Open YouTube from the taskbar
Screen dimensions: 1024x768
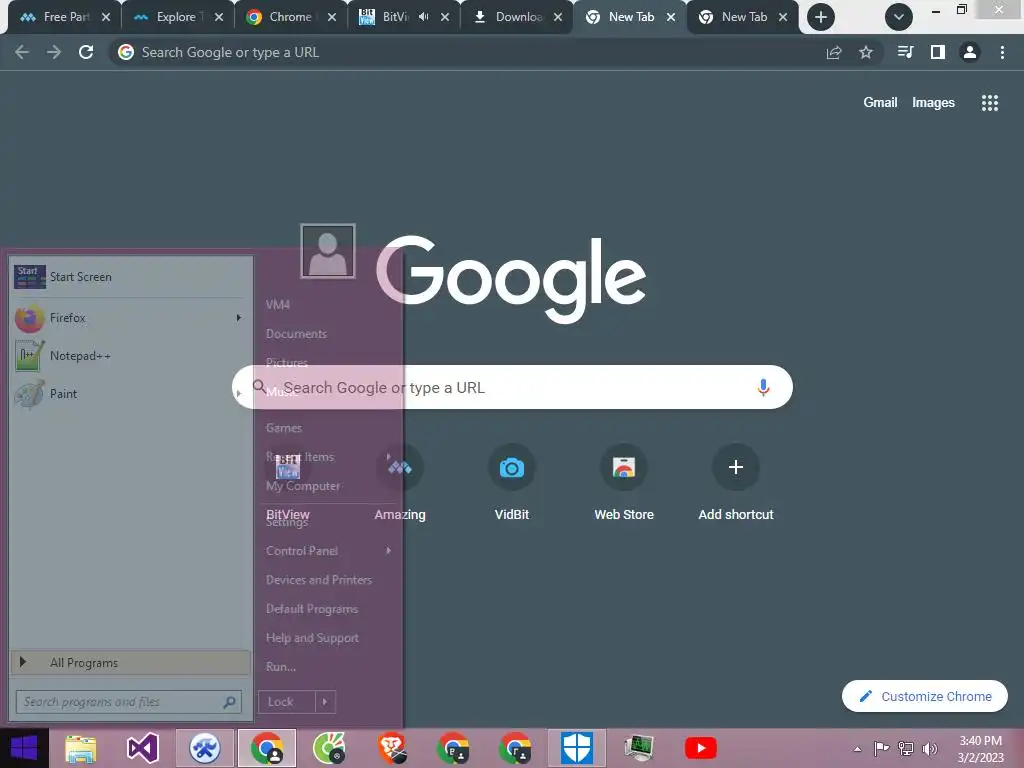[701, 748]
